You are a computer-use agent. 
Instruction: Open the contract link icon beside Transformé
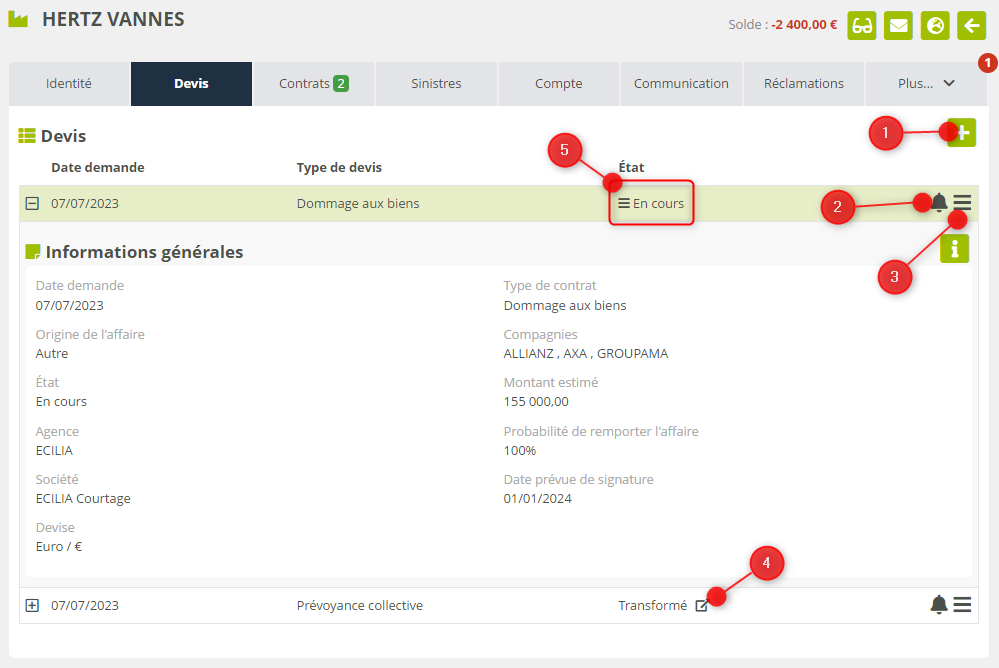tap(701, 606)
